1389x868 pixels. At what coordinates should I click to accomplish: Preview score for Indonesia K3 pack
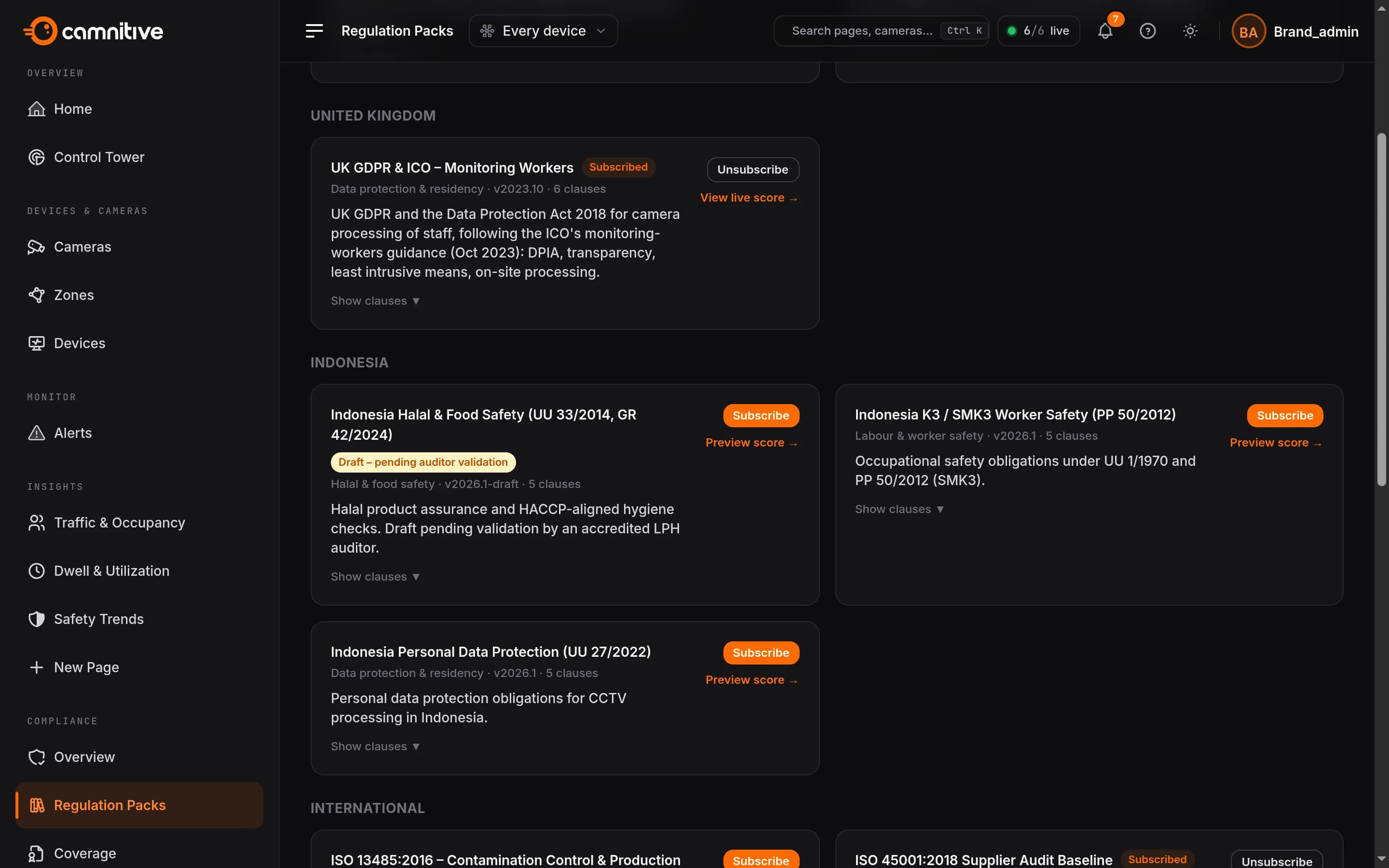(x=1276, y=443)
